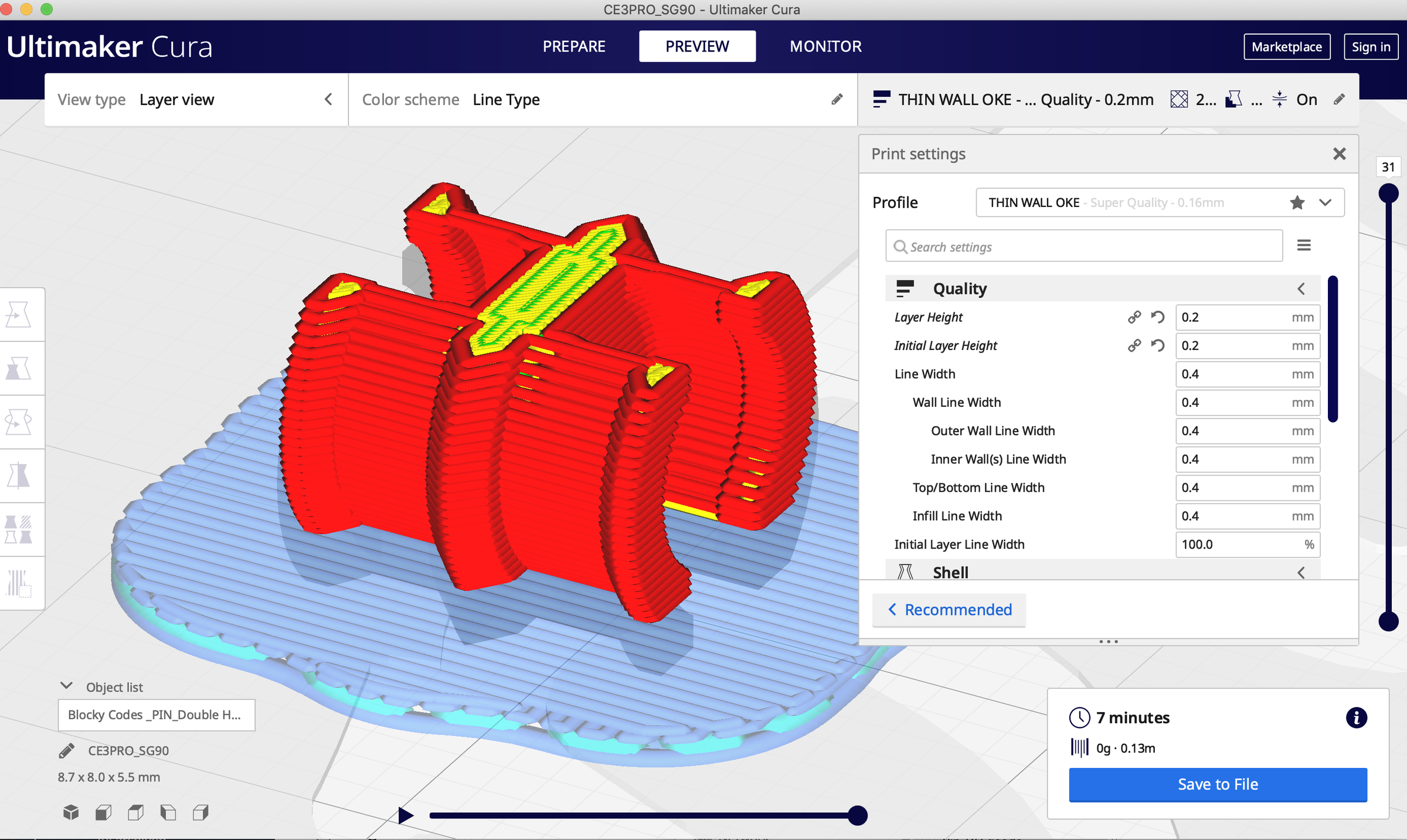This screenshot has height=840, width=1407.
Task: Reset Layer Height with revert arrow
Action: click(1157, 317)
